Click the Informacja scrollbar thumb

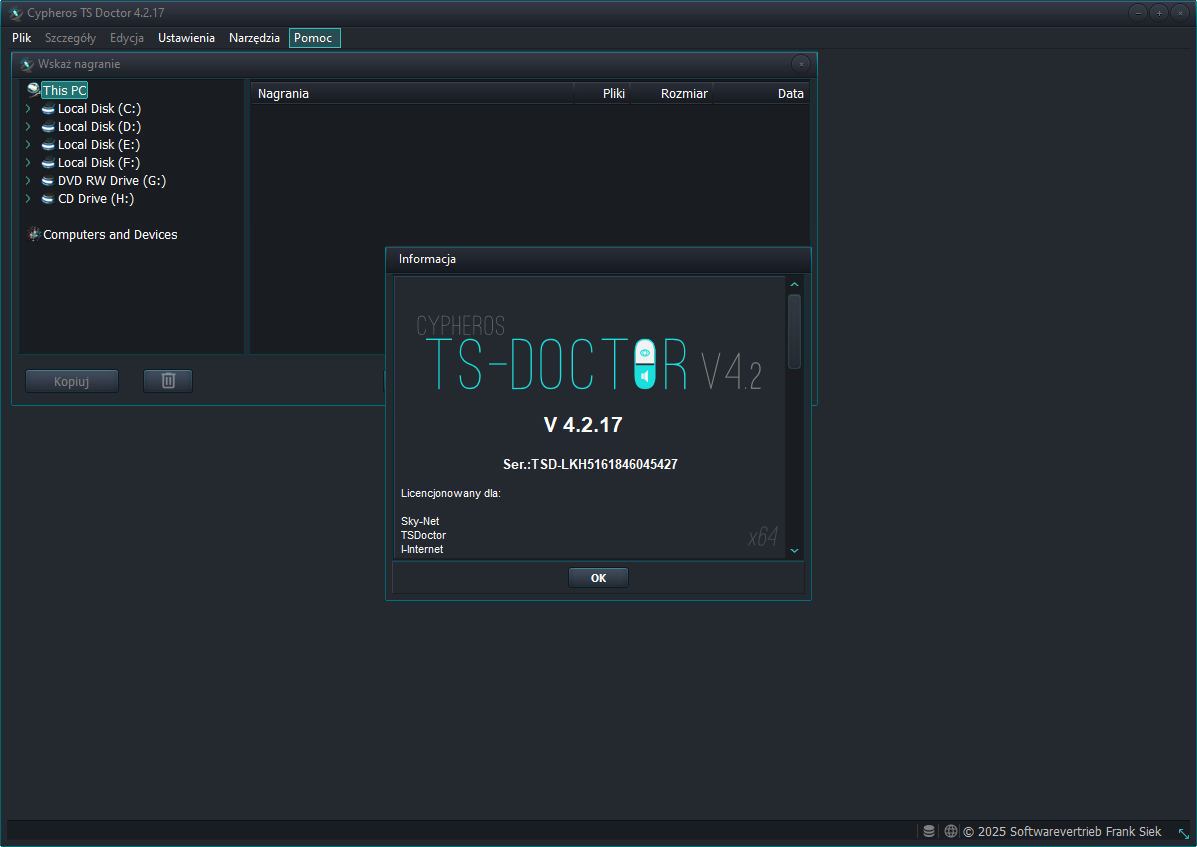794,332
